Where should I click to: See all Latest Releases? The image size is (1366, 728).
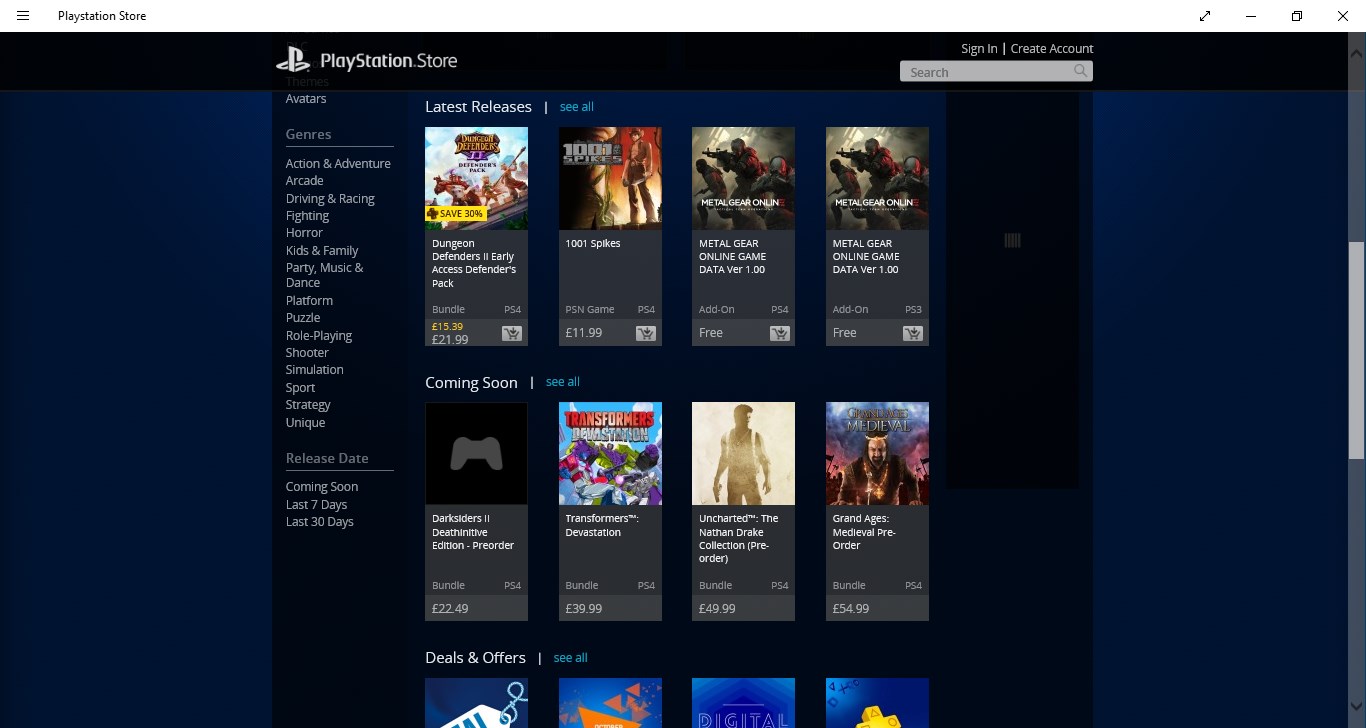[x=577, y=106]
